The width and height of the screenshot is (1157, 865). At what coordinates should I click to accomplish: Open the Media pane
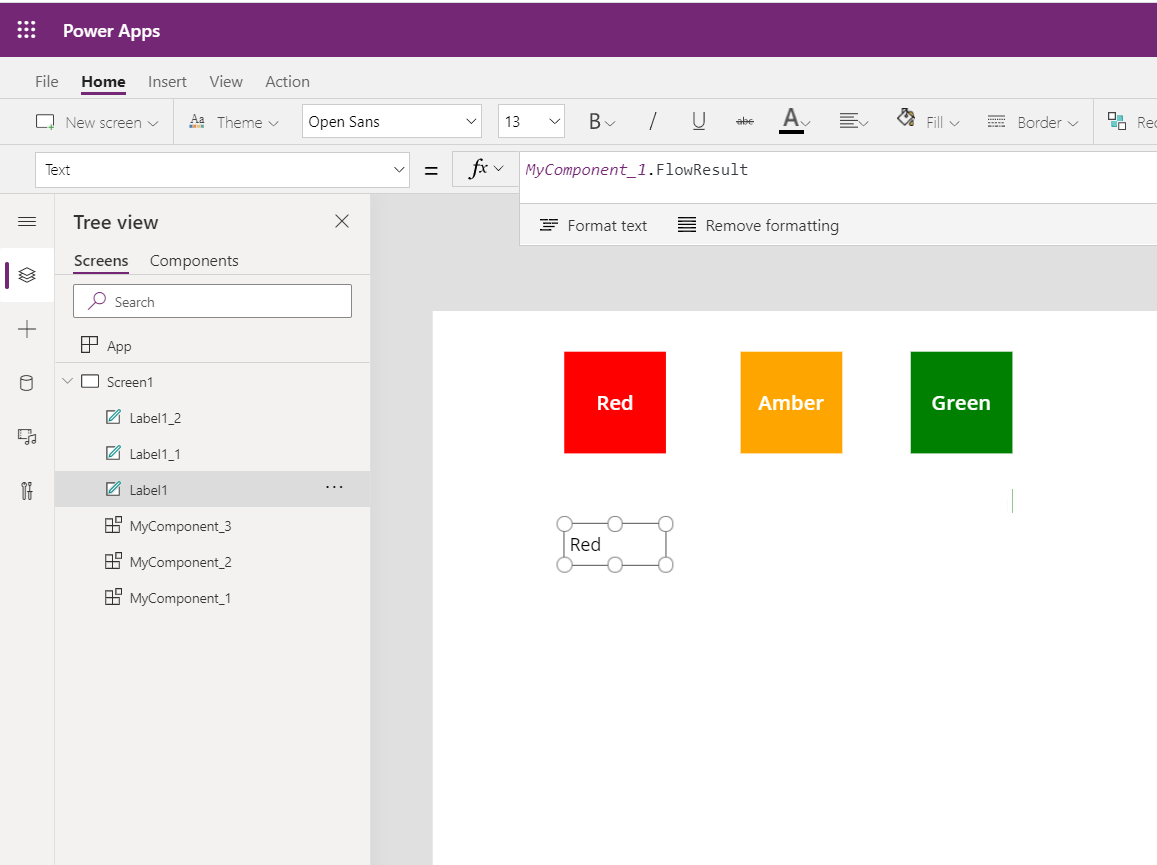pos(27,436)
